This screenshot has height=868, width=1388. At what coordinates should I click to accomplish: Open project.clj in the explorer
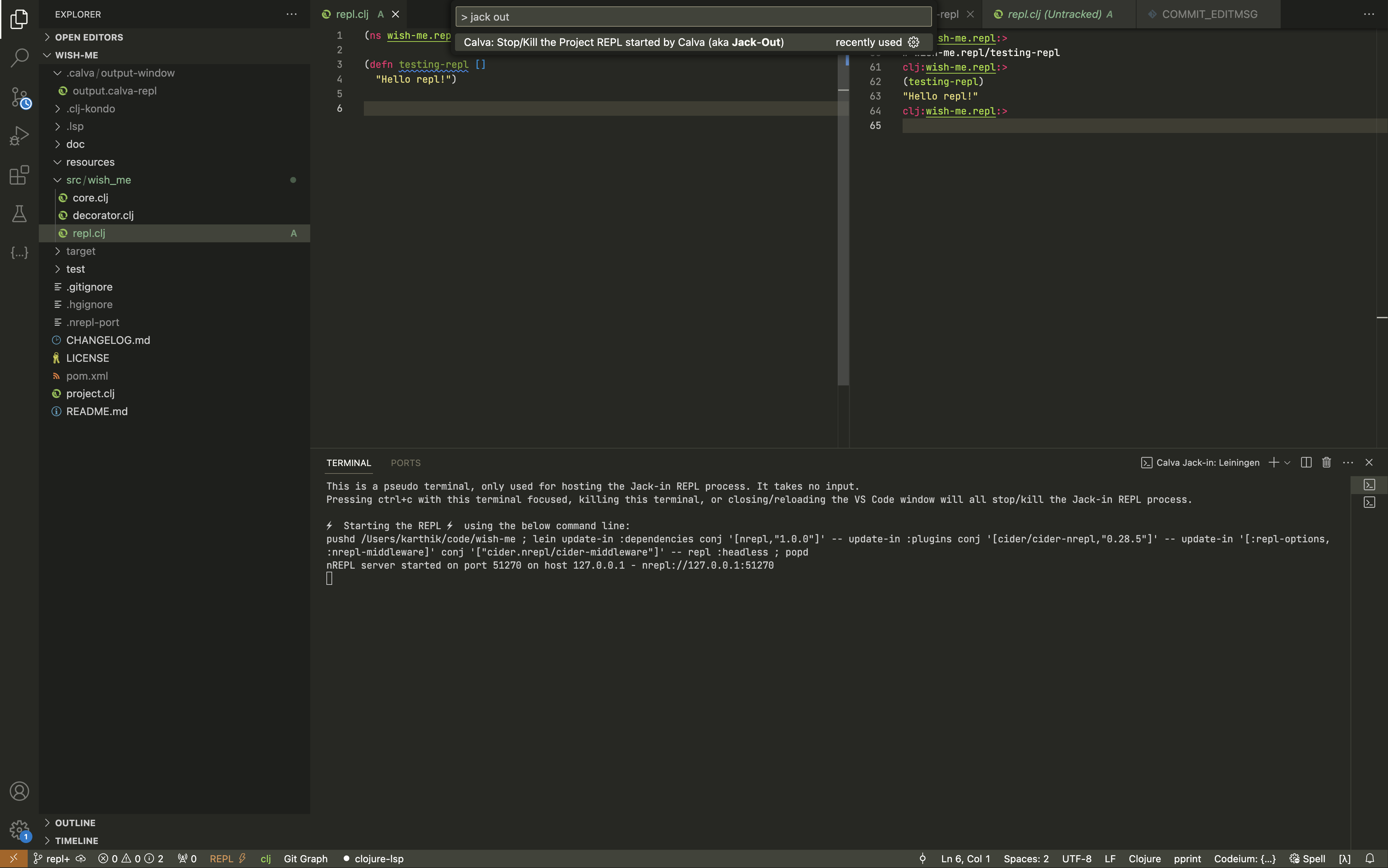tap(175, 393)
